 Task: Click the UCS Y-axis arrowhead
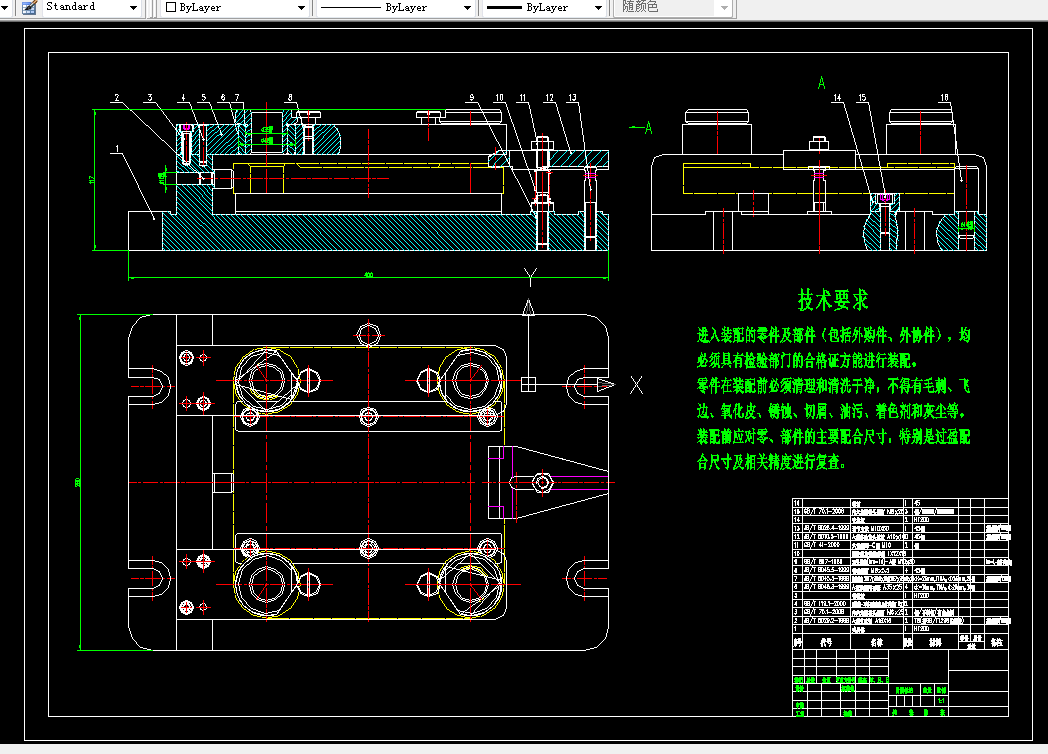528,307
